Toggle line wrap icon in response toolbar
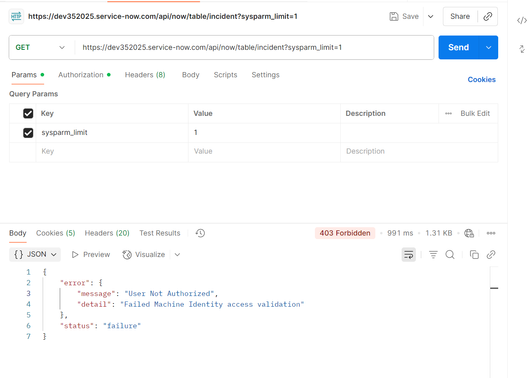Viewport: 532px width, 378px height. (x=408, y=254)
